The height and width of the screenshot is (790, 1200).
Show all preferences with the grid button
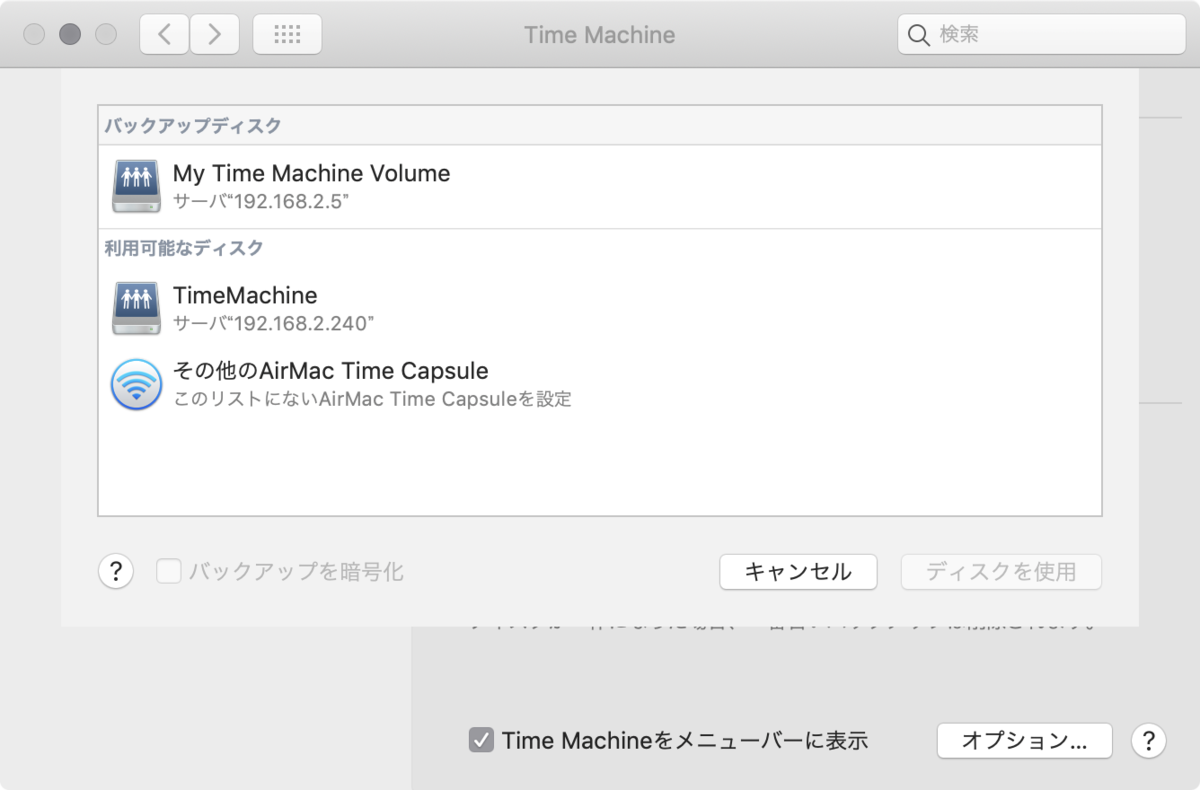tap(287, 35)
